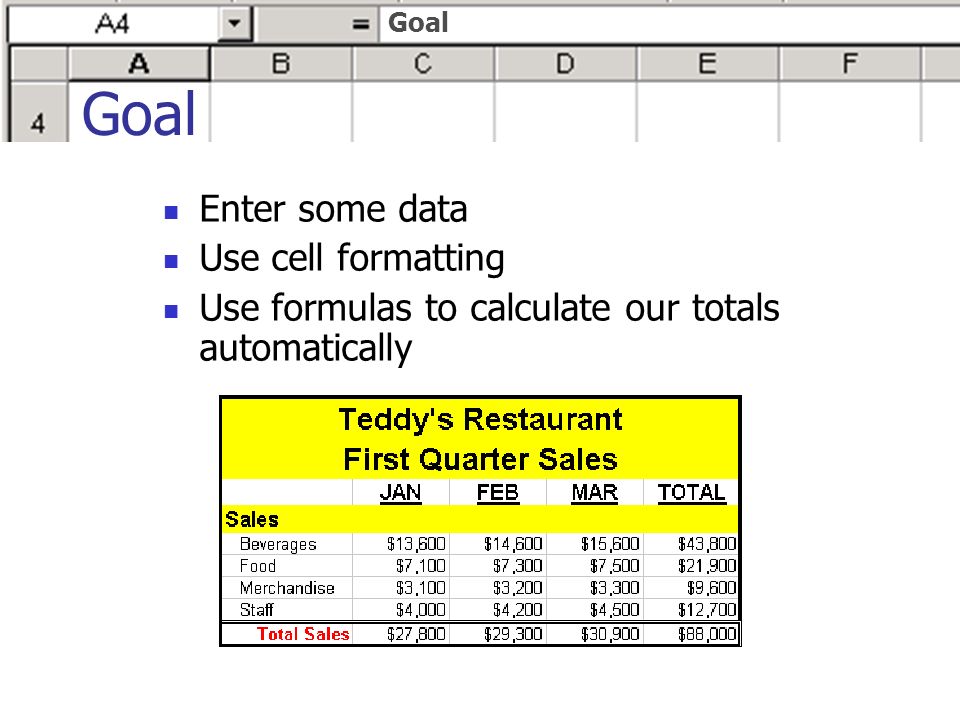Screen dimensions: 960x720
Task: Select column D header
Action: pos(565,64)
